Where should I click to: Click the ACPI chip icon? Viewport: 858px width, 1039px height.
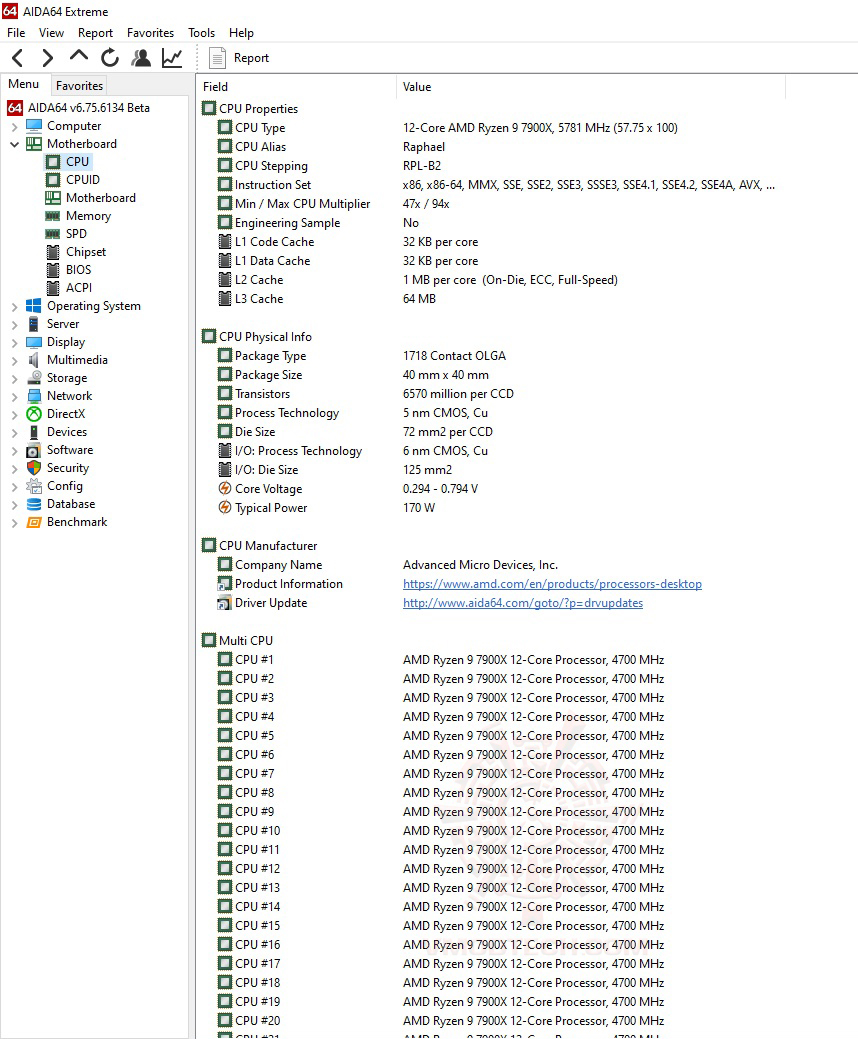(53, 288)
